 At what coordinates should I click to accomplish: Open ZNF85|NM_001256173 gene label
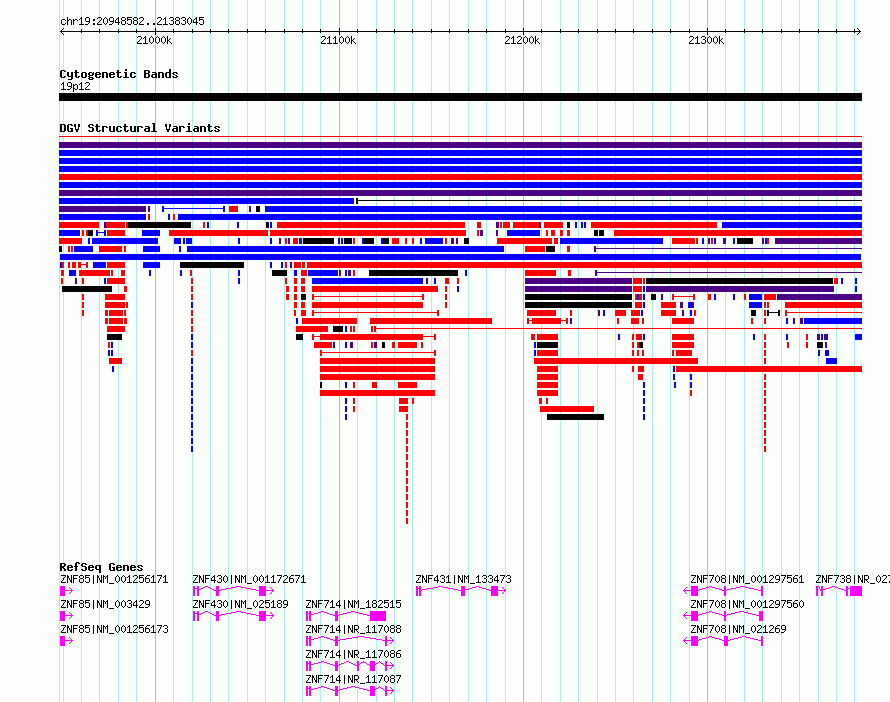click(x=114, y=629)
